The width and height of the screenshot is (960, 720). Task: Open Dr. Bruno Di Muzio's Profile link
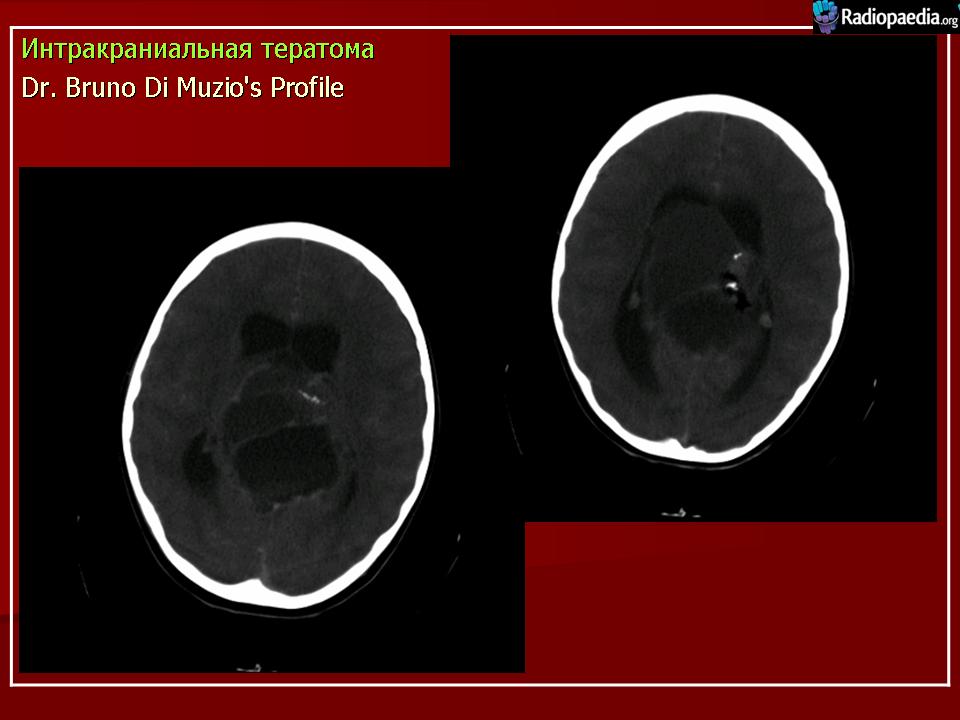183,88
